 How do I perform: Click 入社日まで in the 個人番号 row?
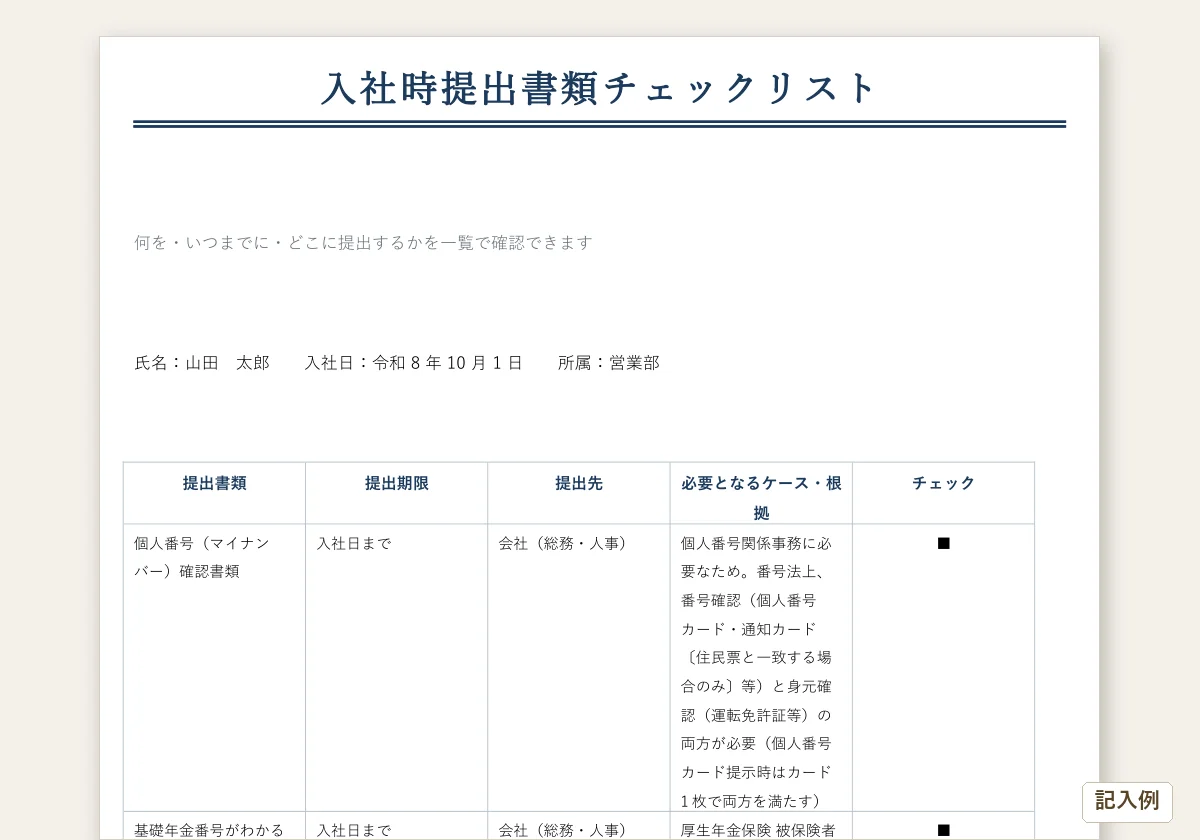[354, 543]
